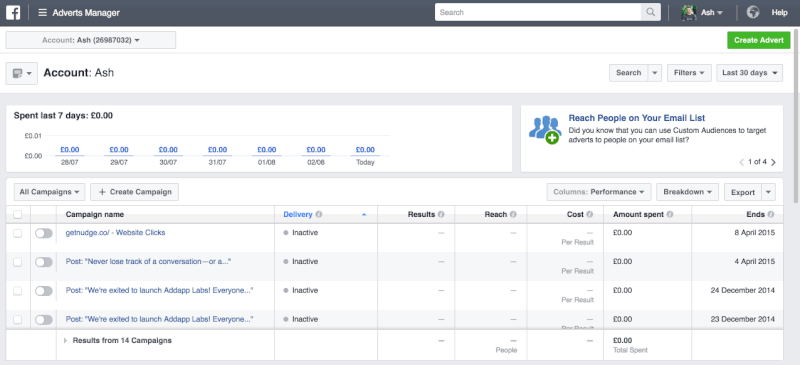Viewport: 800px width, 365px height.
Task: Click the Delivery sort arrow
Action: [x=364, y=215]
